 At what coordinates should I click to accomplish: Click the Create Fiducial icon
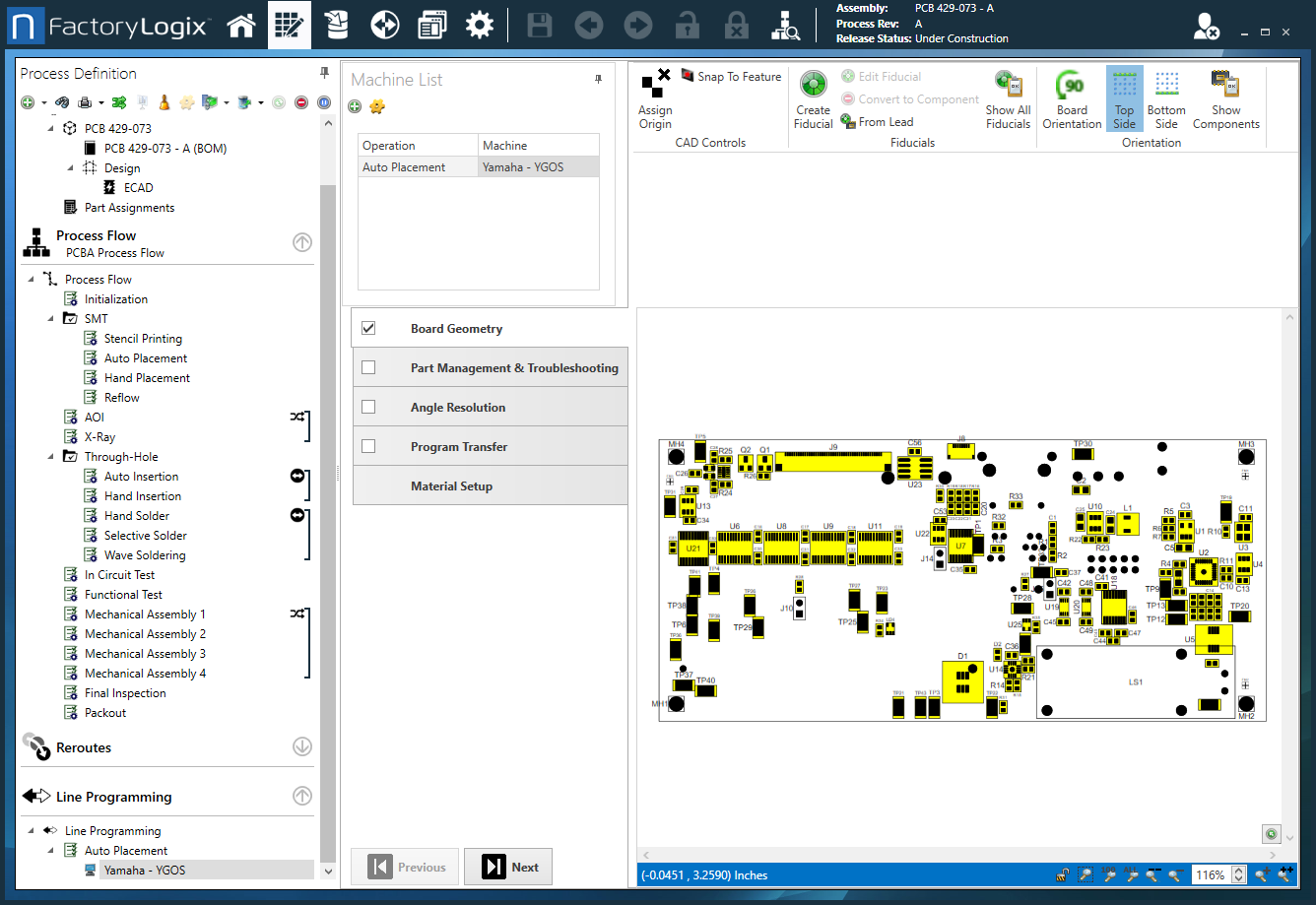pos(813,98)
